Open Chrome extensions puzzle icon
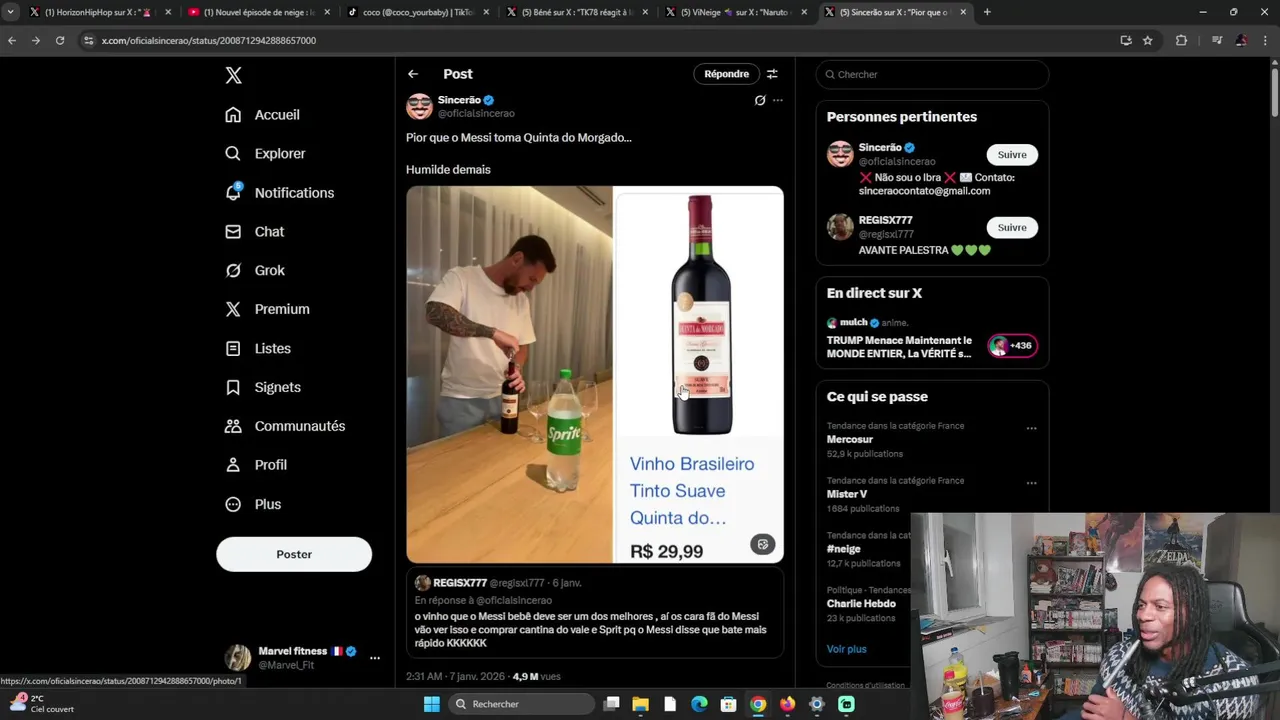 click(x=1181, y=40)
